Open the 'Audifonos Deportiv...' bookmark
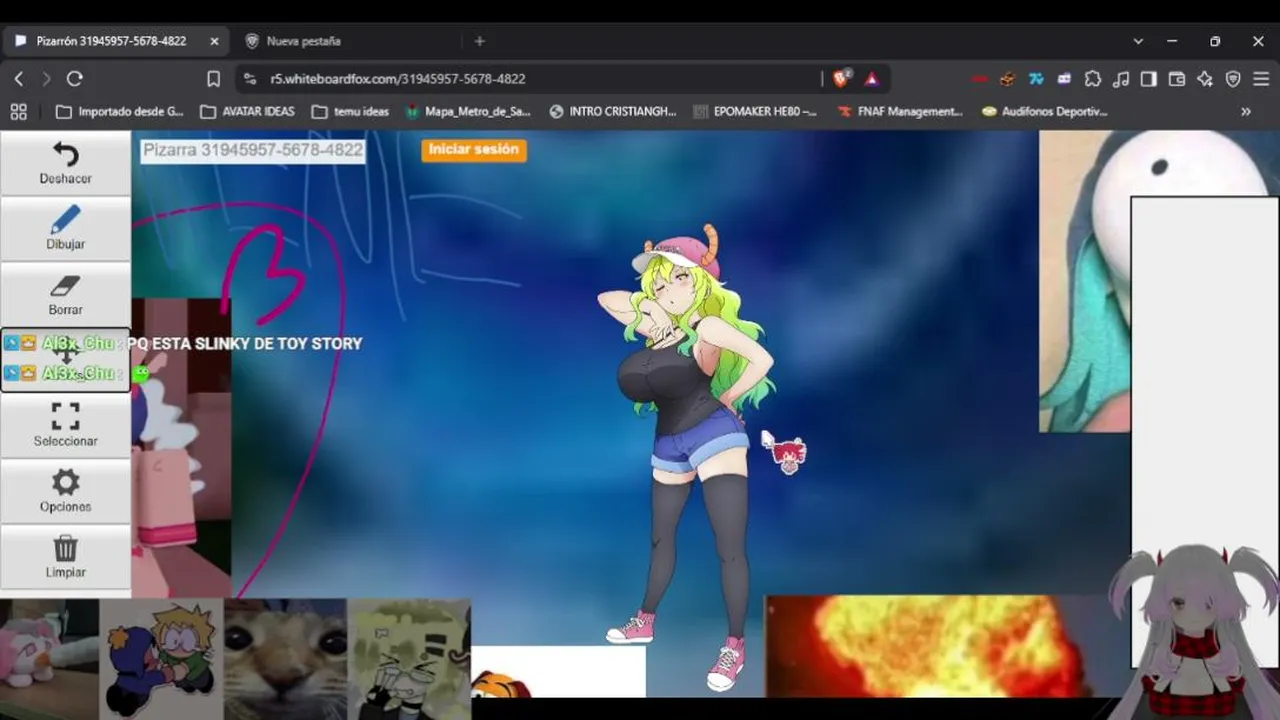 [x=1045, y=112]
